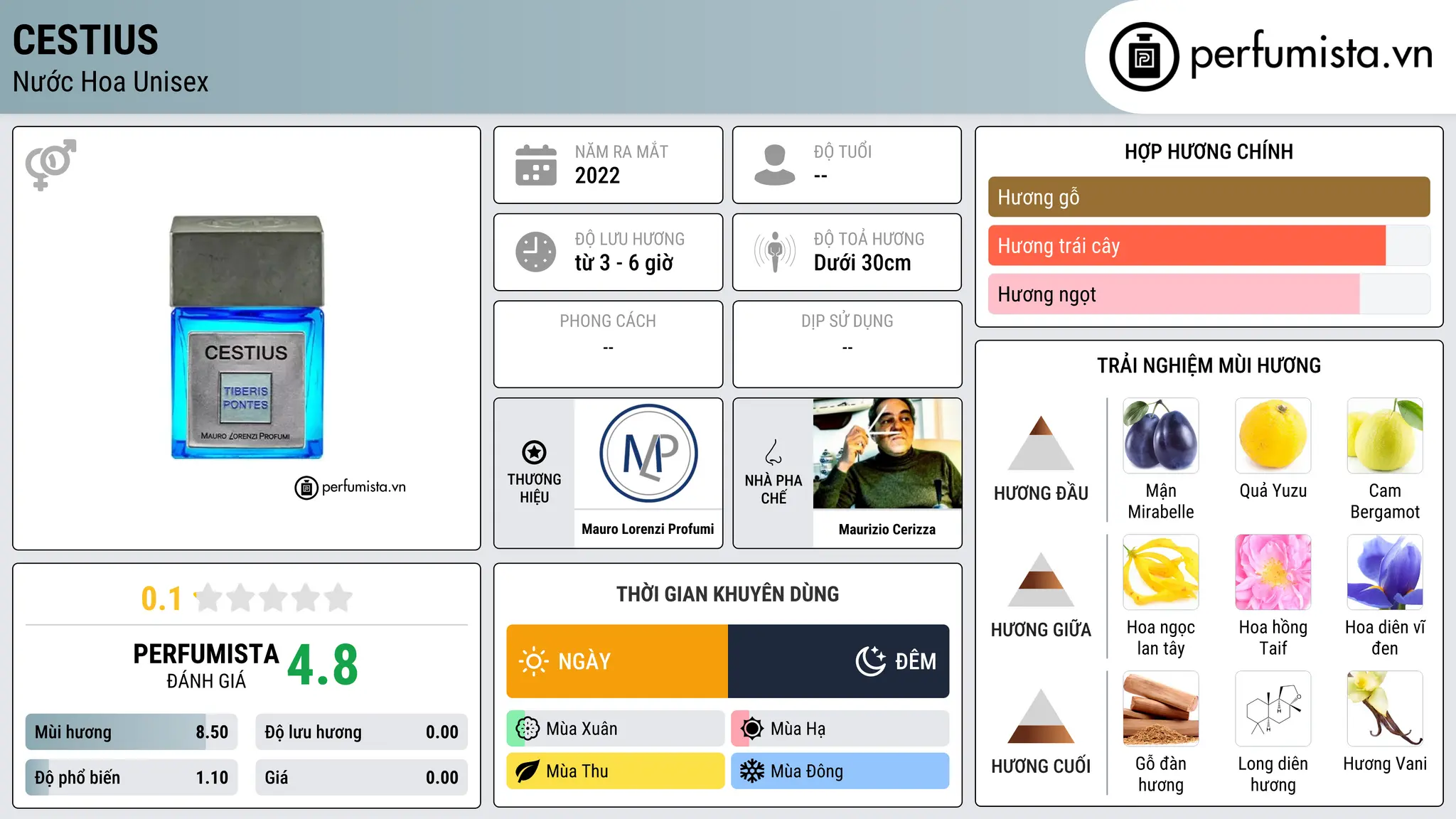The height and width of the screenshot is (819, 1456).
Task: Click the Long diên hương molecule image
Action: (1273, 709)
